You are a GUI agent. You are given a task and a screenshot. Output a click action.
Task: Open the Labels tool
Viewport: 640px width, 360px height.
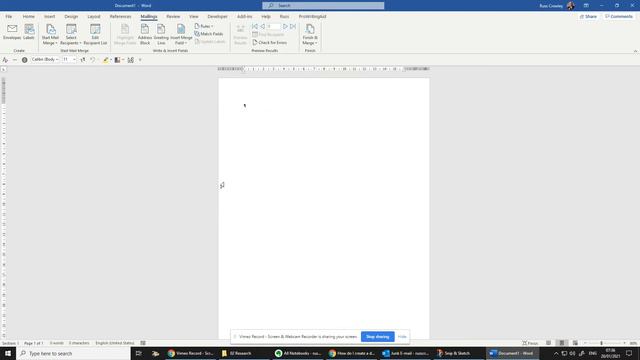[x=29, y=32]
